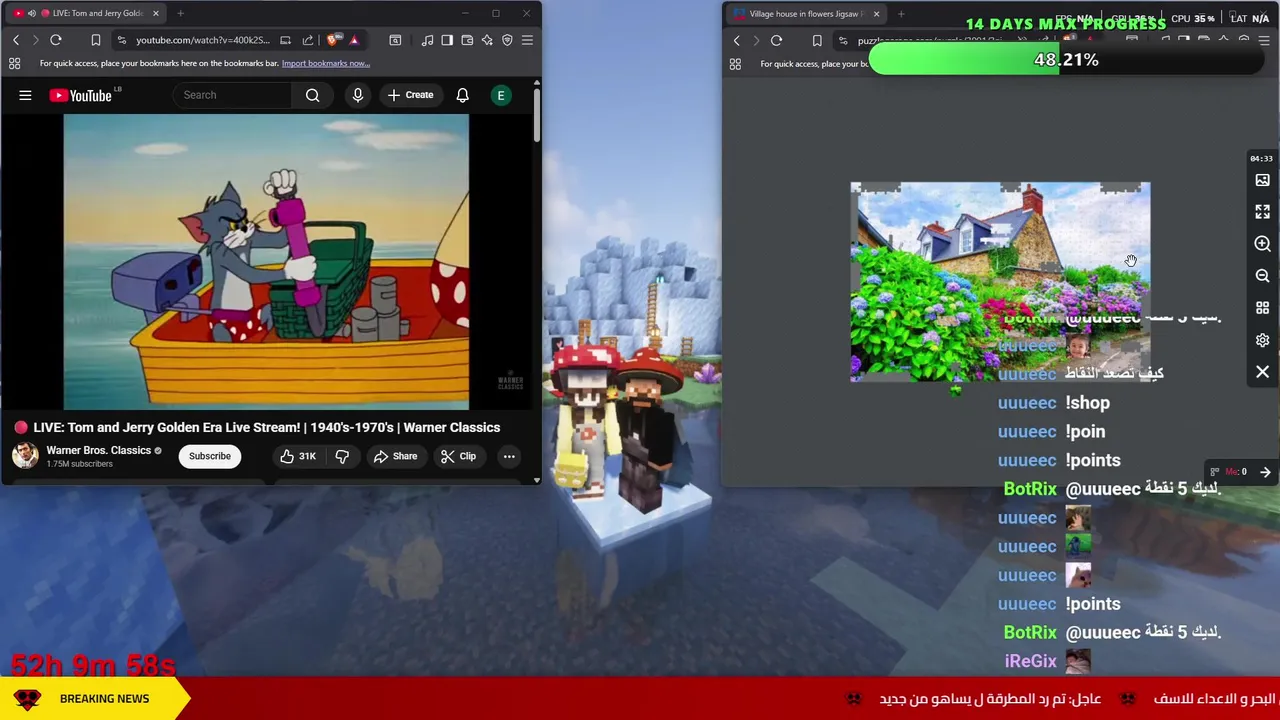This screenshot has width=1280, height=720.
Task: Arrange puzzle pieces with grid icon
Action: click(x=1262, y=308)
